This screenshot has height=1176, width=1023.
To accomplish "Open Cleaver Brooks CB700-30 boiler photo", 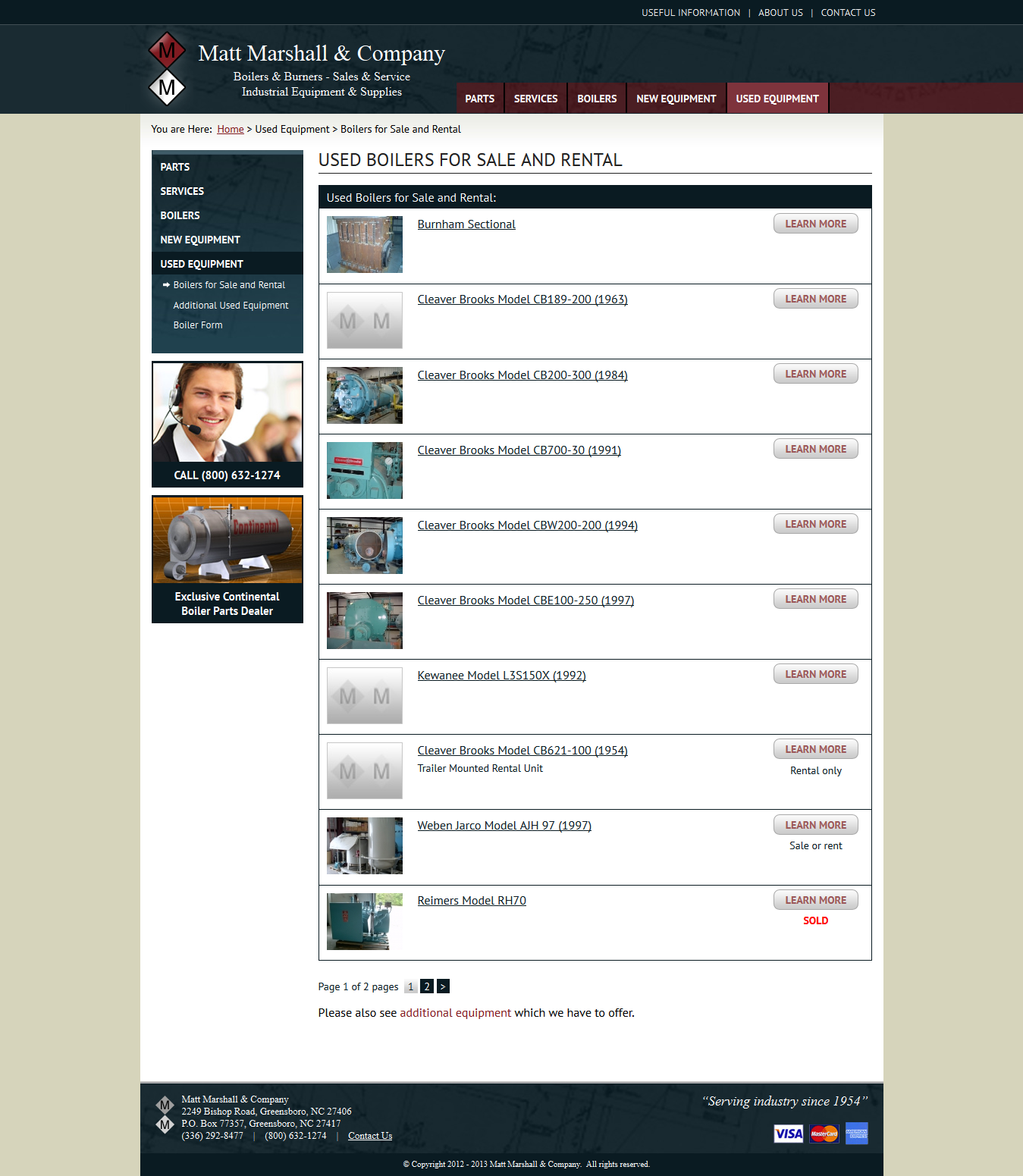I will pyautogui.click(x=365, y=470).
